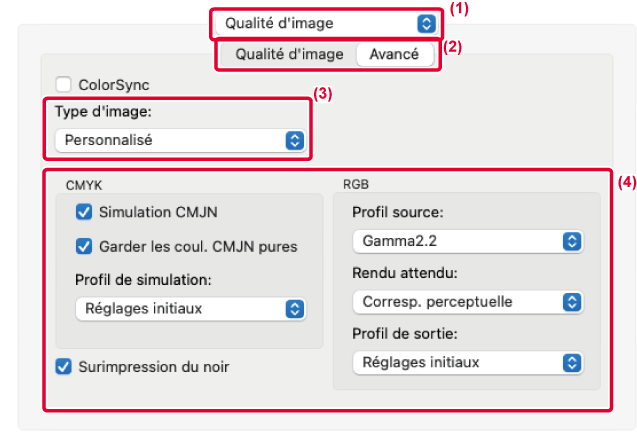637x442 pixels.
Task: Uncheck Simulation CMJN
Action: (84, 212)
